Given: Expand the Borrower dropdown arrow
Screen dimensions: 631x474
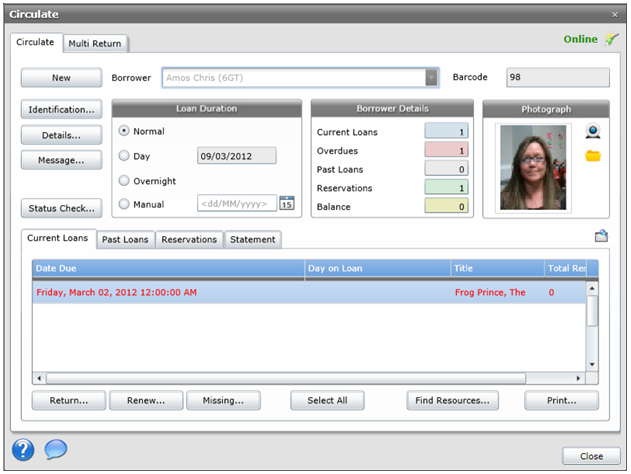Looking at the screenshot, I should 431,78.
